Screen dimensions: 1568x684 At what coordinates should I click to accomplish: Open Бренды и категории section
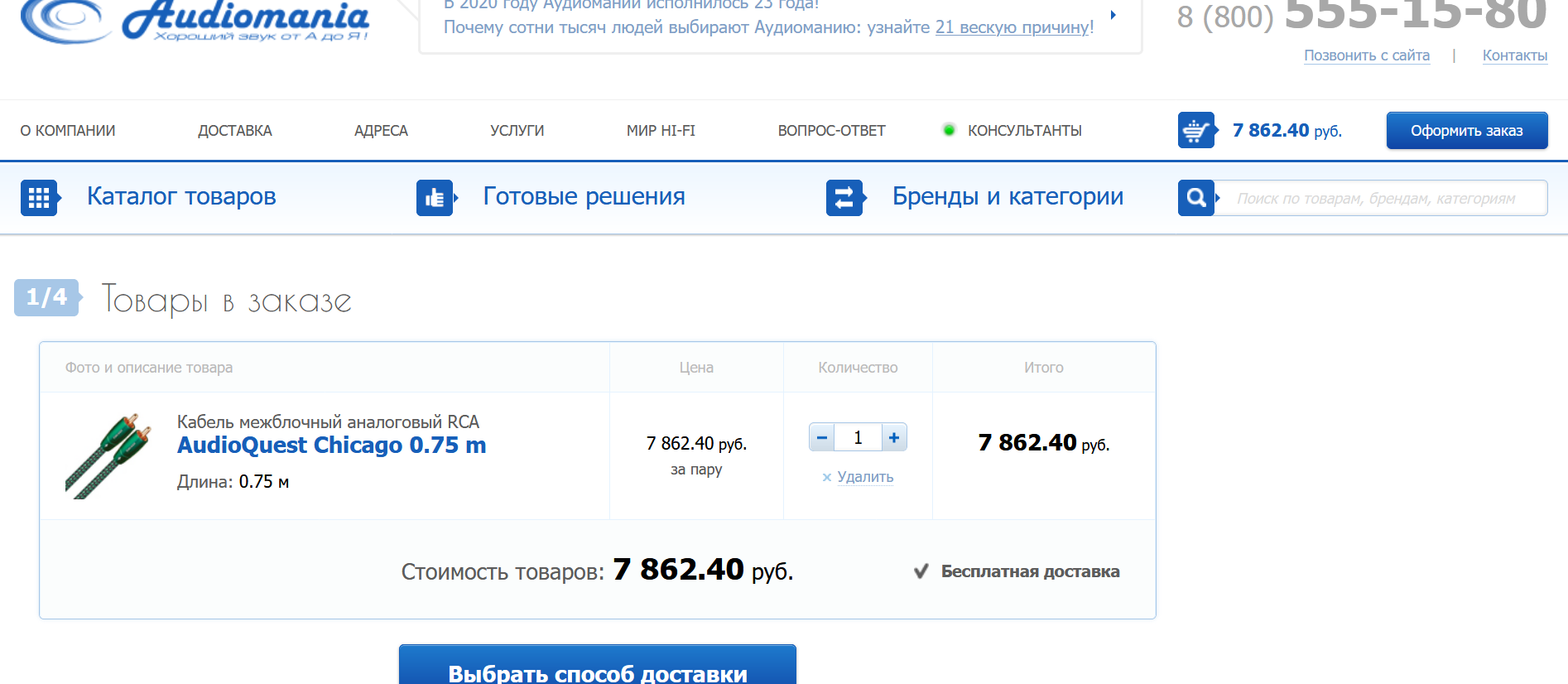1008,197
